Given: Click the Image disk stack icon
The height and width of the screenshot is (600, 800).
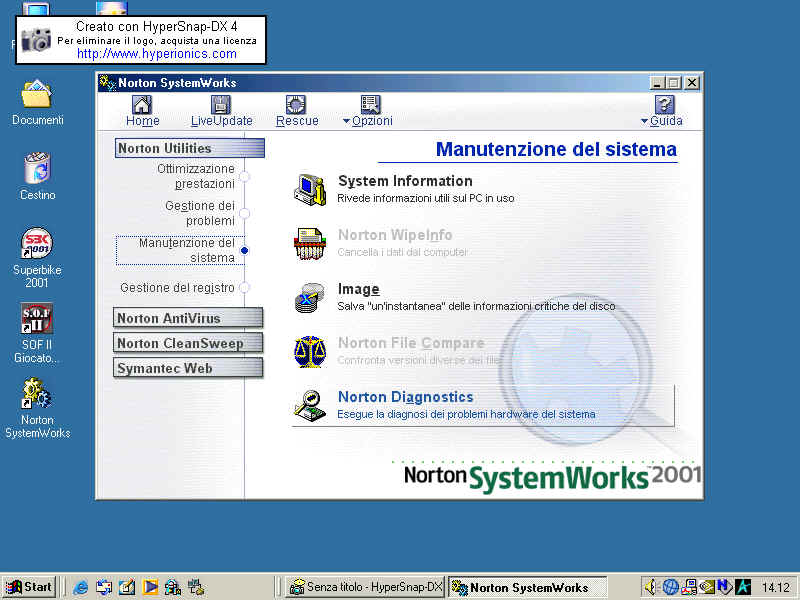Looking at the screenshot, I should [x=310, y=298].
